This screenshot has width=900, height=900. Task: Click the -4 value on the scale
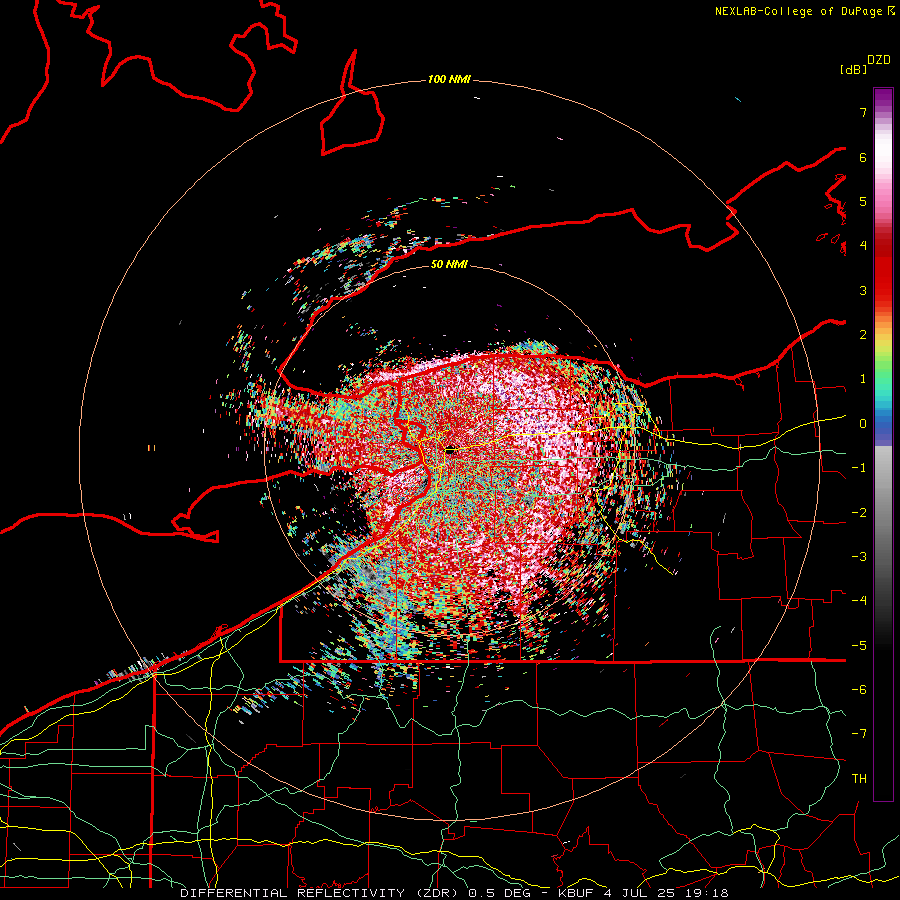click(x=859, y=601)
